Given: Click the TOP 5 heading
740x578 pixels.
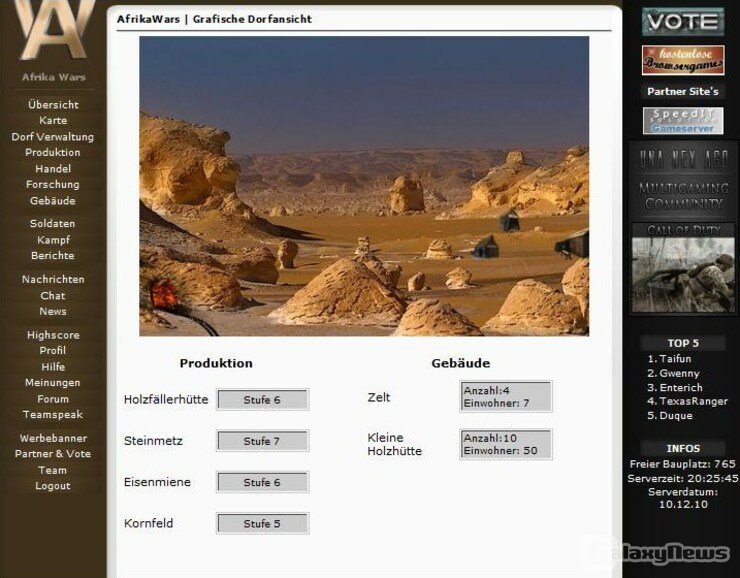Looking at the screenshot, I should 683,343.
